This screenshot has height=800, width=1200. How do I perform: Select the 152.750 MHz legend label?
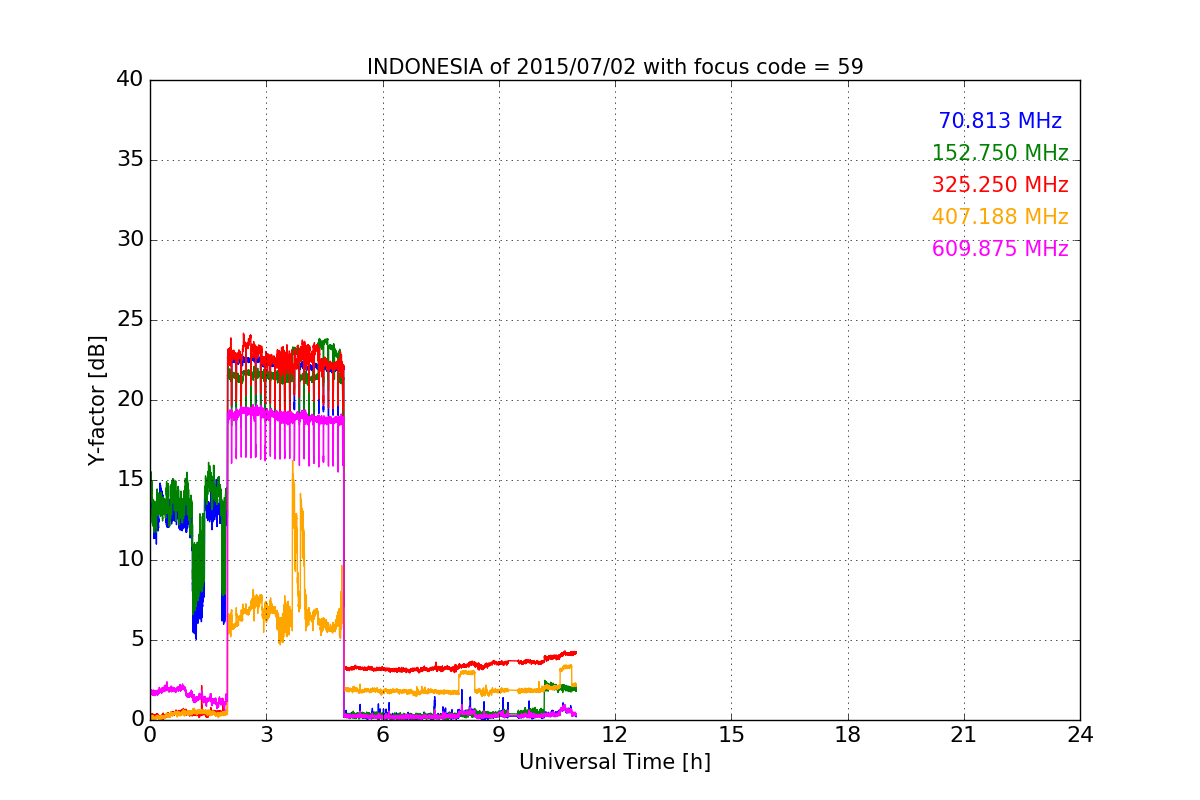(x=1000, y=153)
